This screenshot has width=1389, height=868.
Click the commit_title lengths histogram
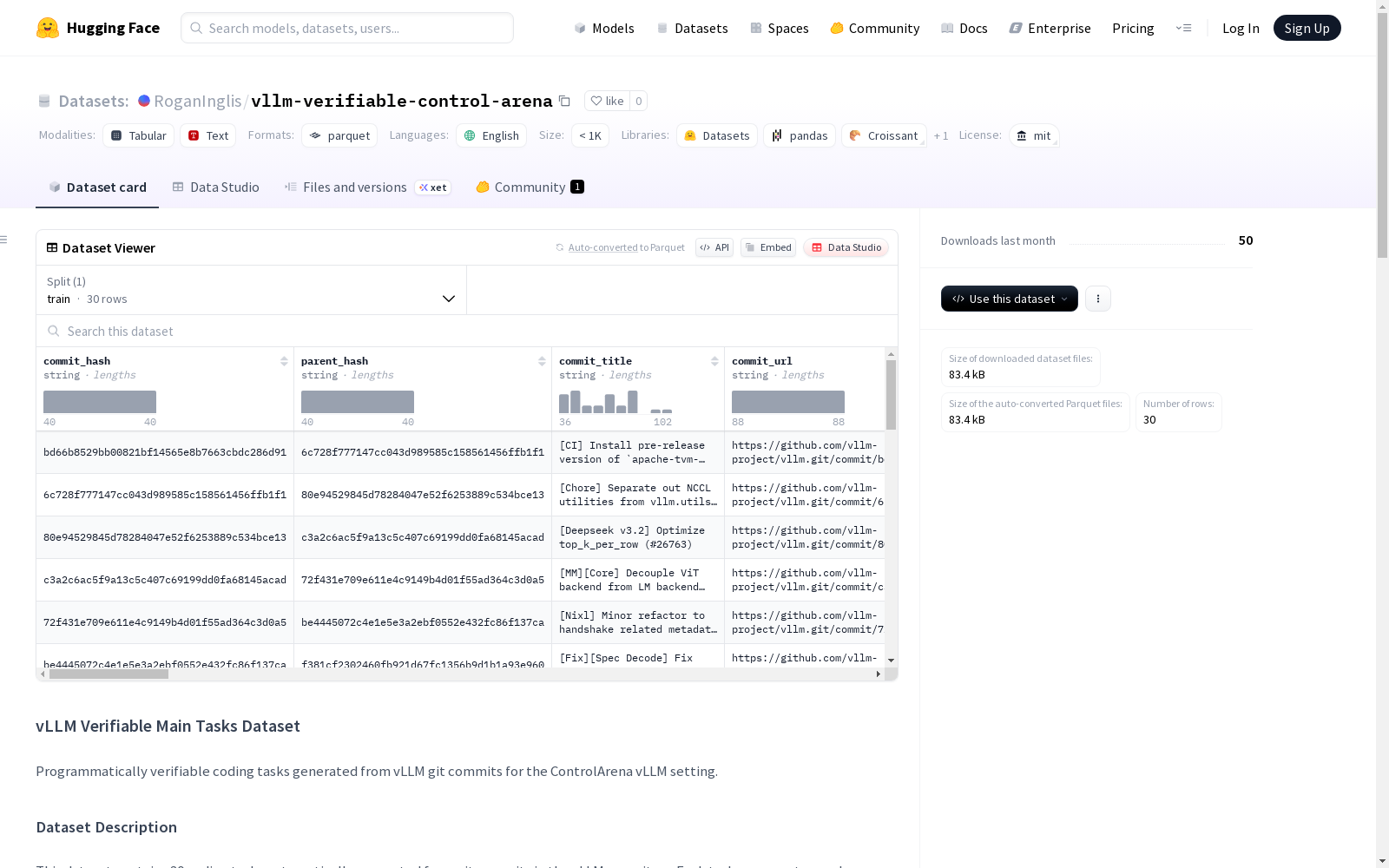point(616,402)
